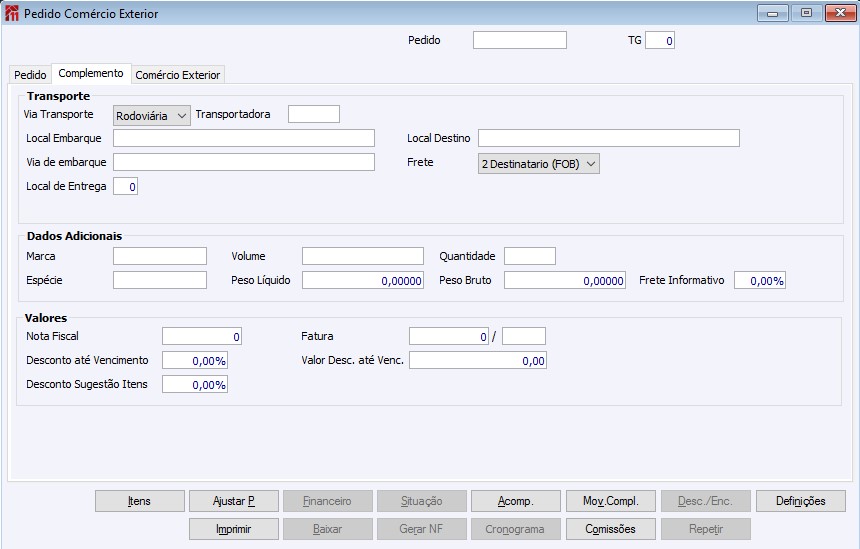860x549 pixels.
Task: Click the Situação button
Action: [422, 501]
